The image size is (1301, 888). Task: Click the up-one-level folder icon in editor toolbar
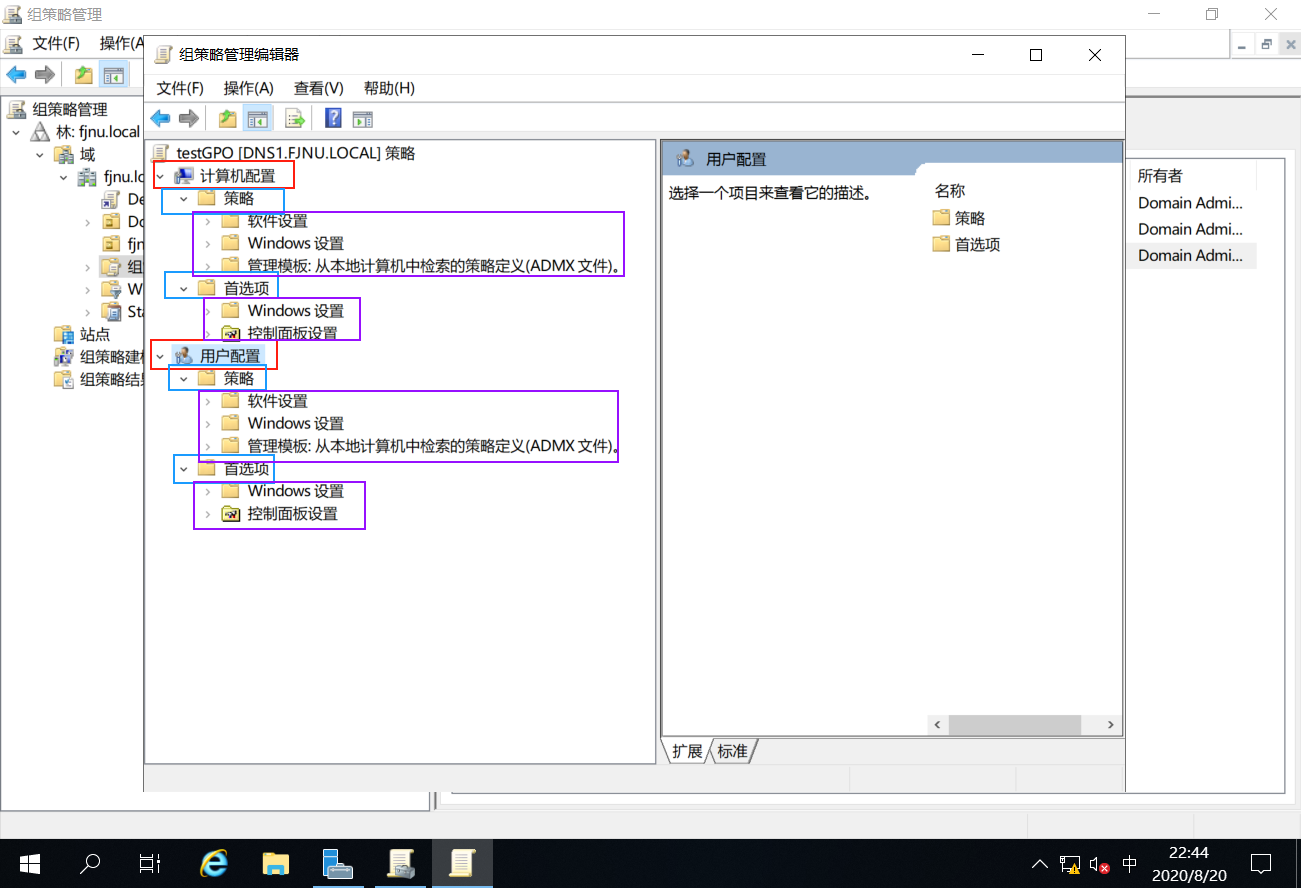click(228, 119)
